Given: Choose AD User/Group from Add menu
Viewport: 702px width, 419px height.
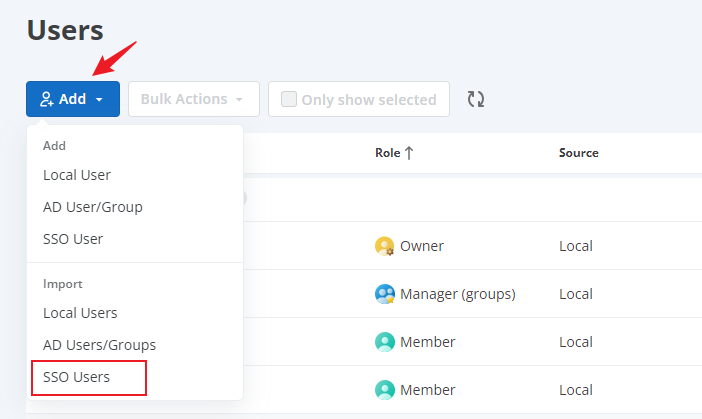Looking at the screenshot, I should click(93, 207).
